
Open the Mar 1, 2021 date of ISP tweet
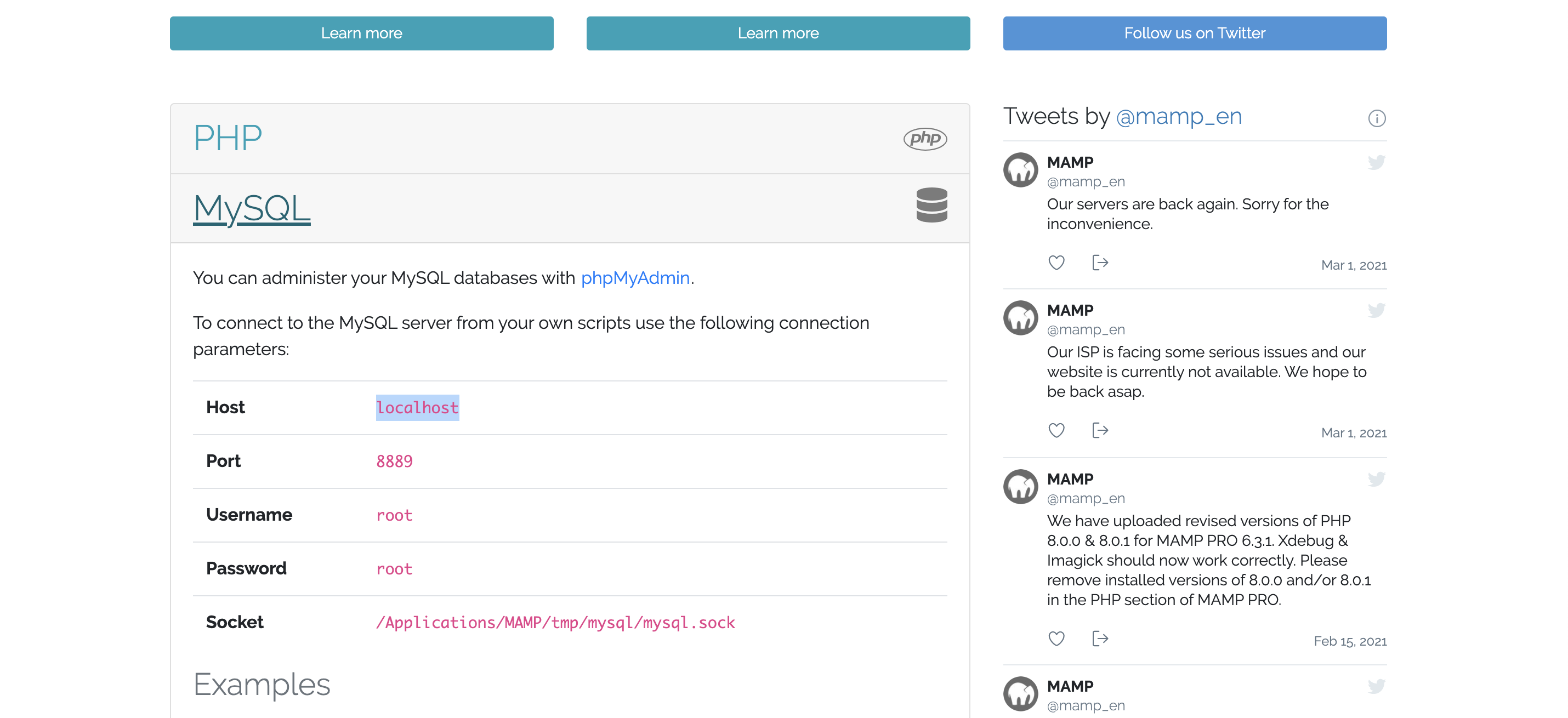coord(1353,433)
